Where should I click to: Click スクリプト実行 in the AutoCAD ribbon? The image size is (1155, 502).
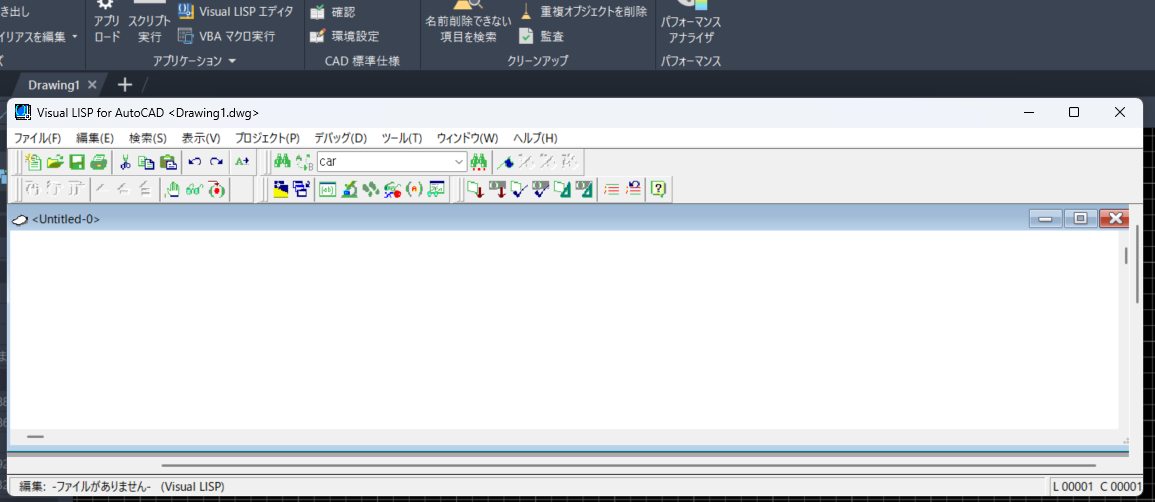pyautogui.click(x=150, y=22)
